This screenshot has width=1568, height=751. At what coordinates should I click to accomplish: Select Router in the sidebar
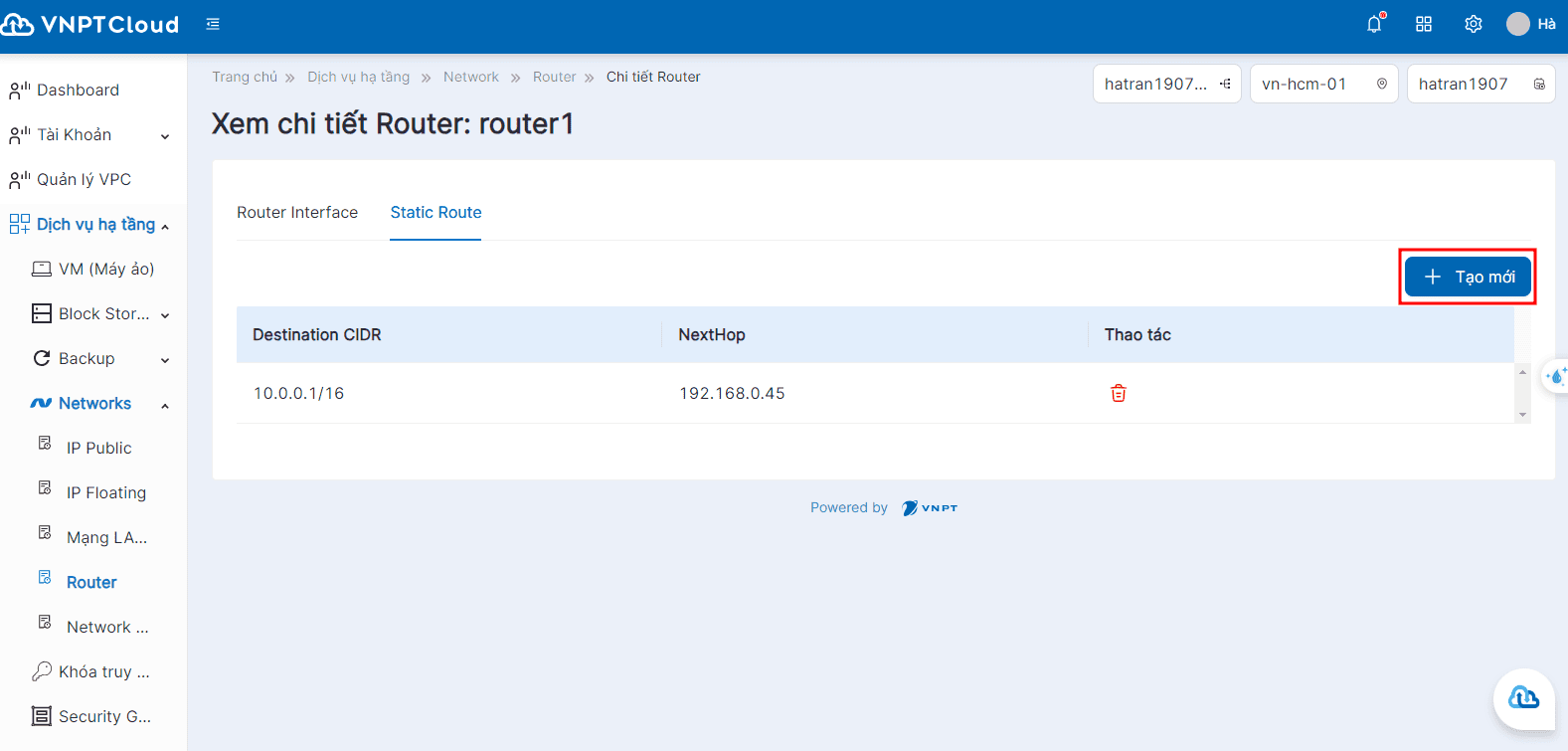[x=93, y=583]
